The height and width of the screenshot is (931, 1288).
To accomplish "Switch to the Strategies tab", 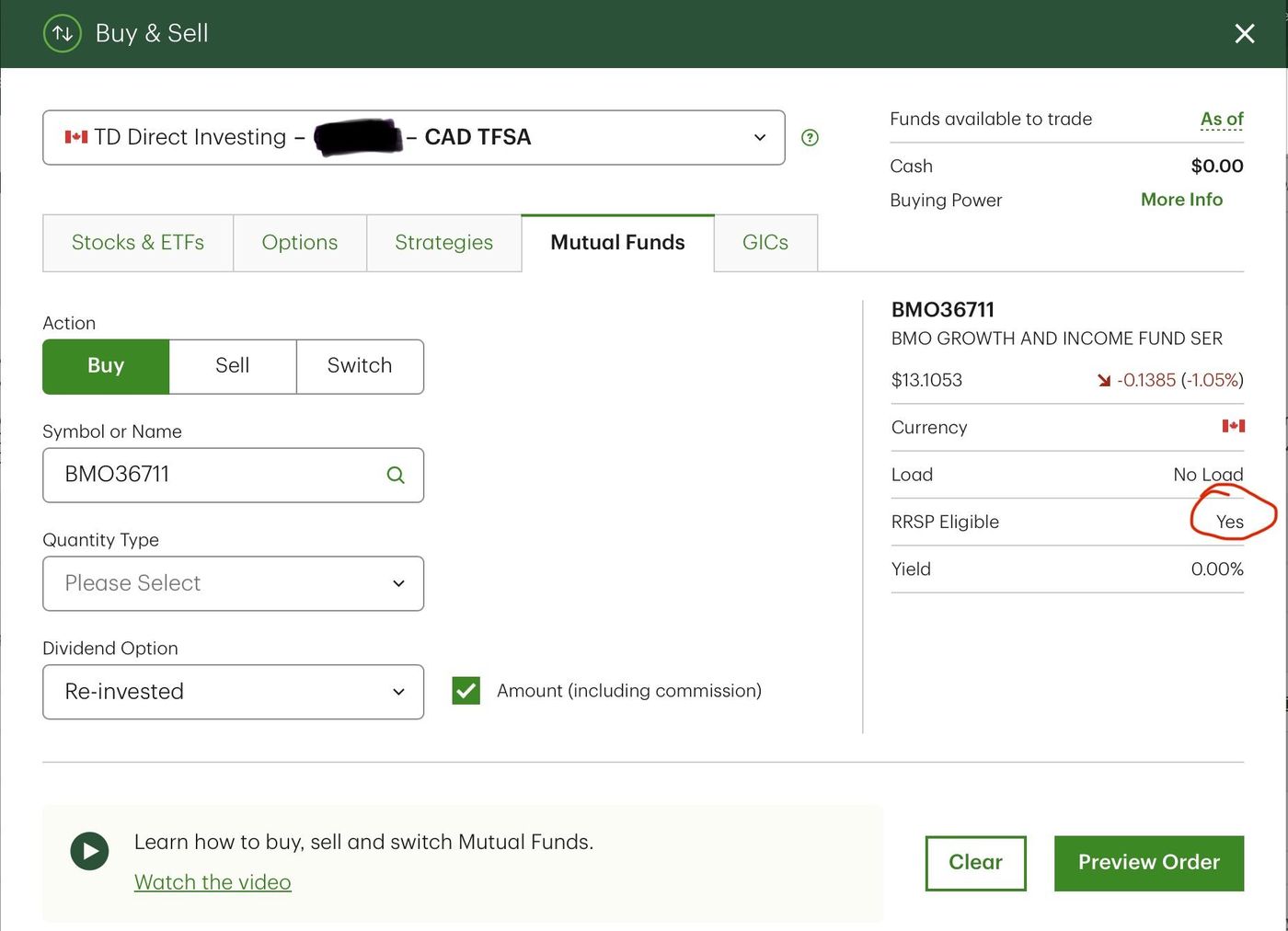I will pyautogui.click(x=444, y=243).
